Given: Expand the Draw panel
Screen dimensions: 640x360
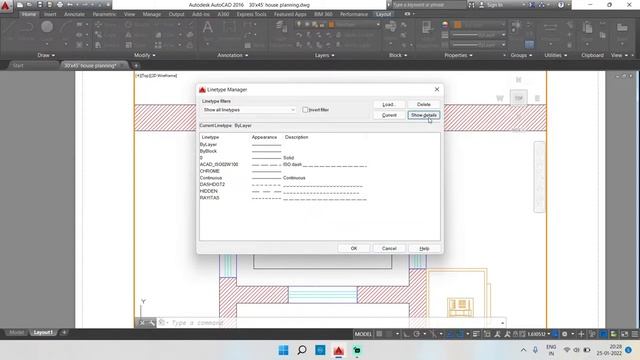Looking at the screenshot, I should point(46,55).
